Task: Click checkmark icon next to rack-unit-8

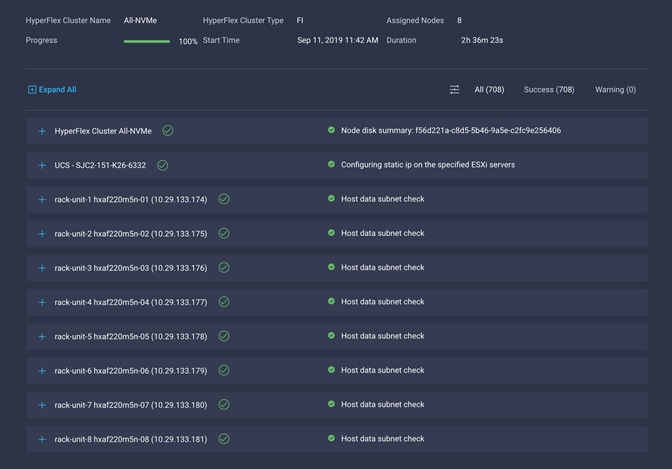Action: pyautogui.click(x=224, y=439)
